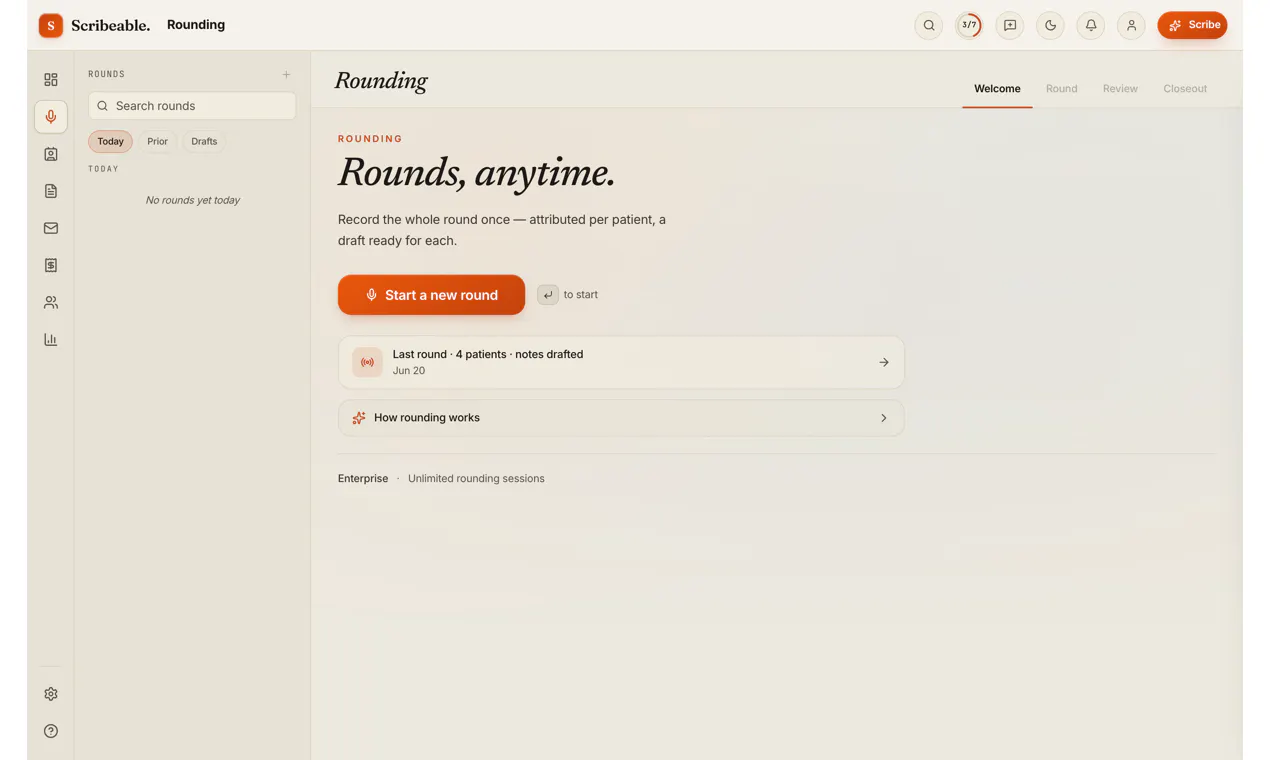Click the Scribeable S logo
The height and width of the screenshot is (760, 1270).
coord(51,25)
